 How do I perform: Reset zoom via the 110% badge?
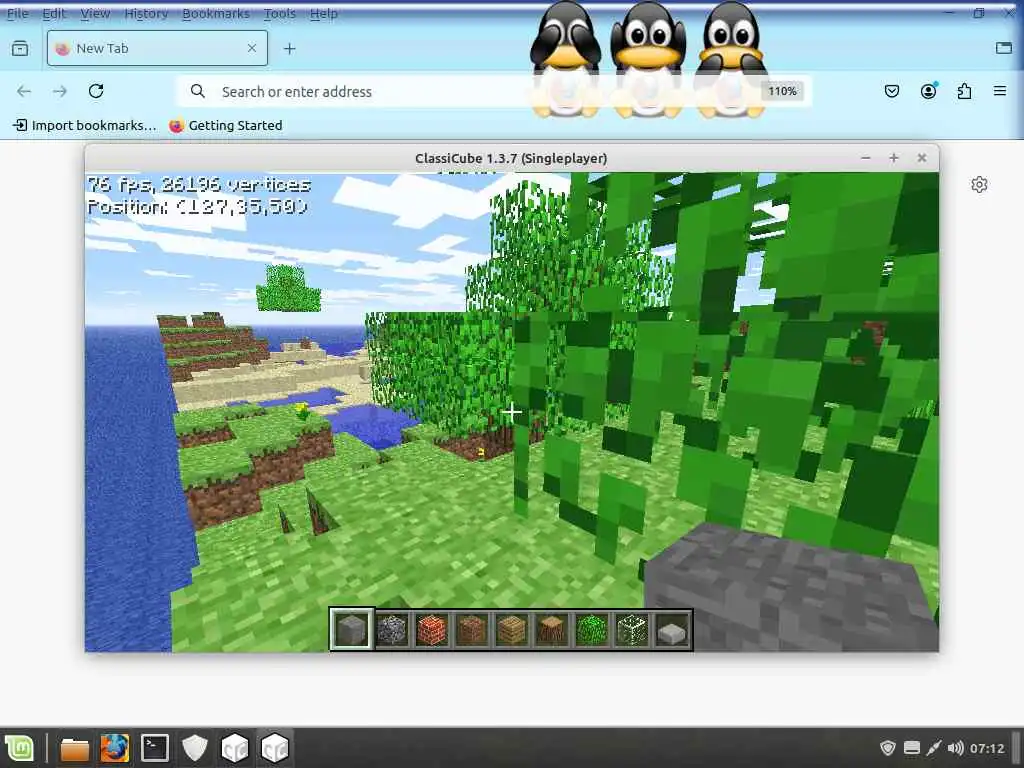click(x=782, y=91)
